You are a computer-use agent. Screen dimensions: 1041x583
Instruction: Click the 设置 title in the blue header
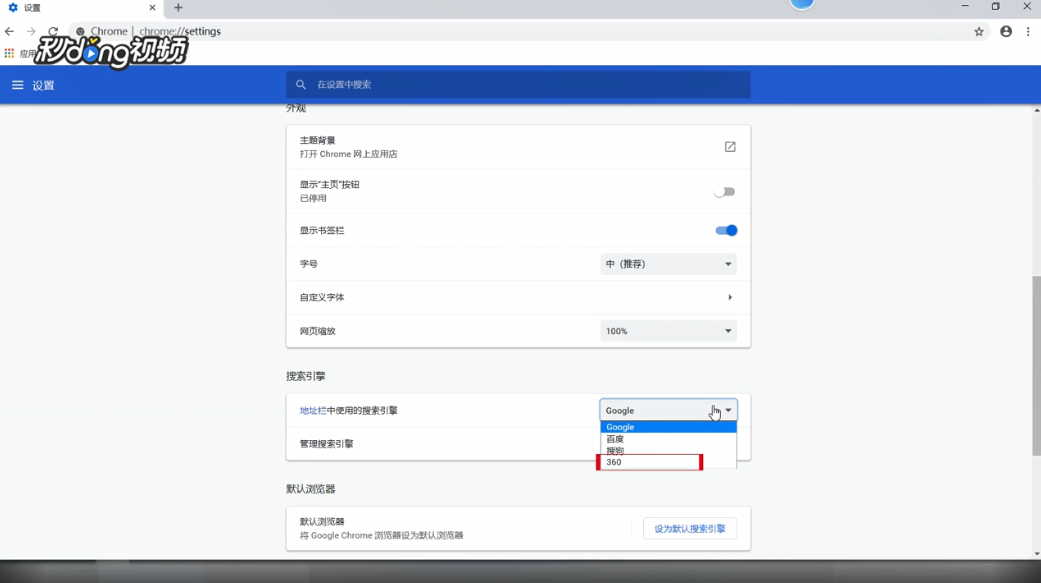coord(43,85)
